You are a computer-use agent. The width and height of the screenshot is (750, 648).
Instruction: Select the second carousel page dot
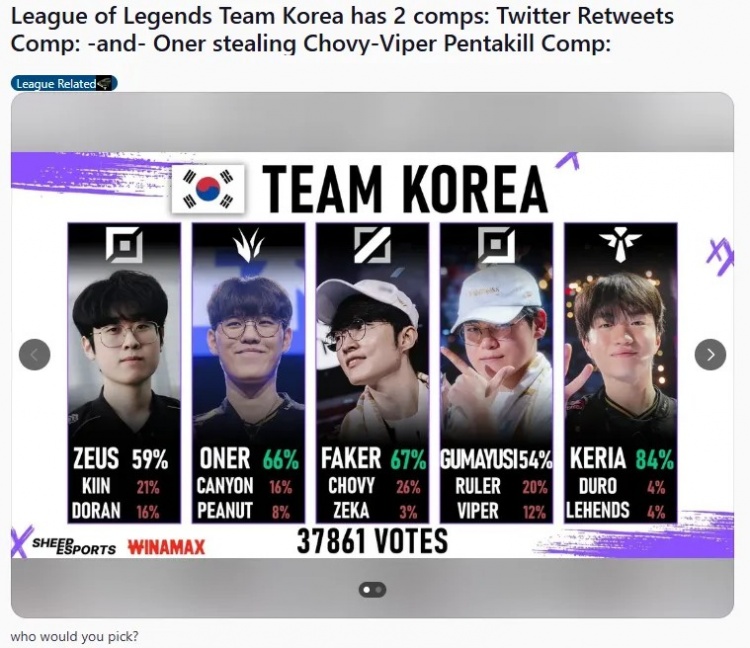pos(378,590)
